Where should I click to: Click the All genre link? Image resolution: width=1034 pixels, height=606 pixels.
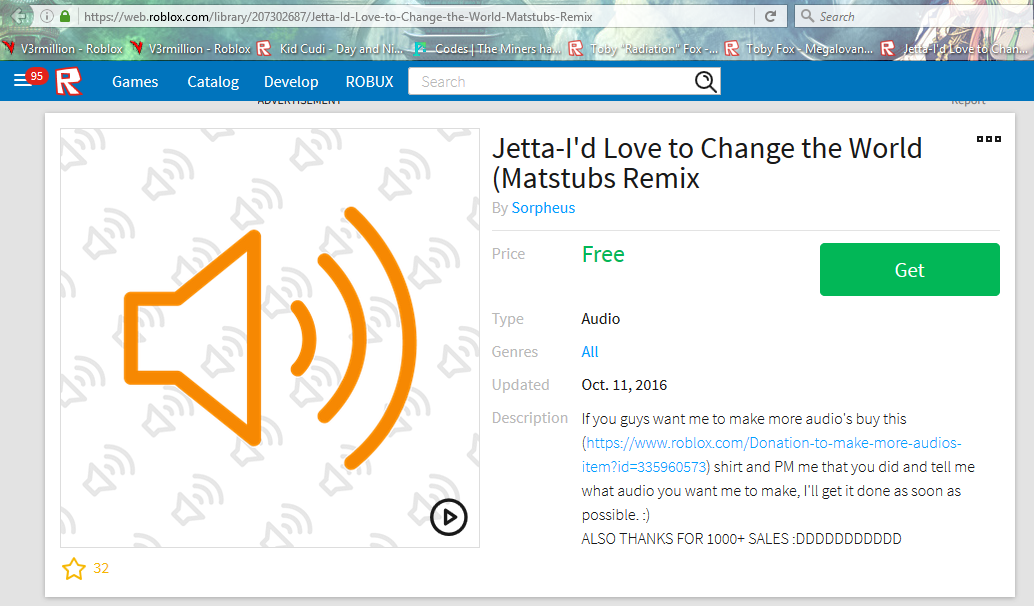point(590,351)
